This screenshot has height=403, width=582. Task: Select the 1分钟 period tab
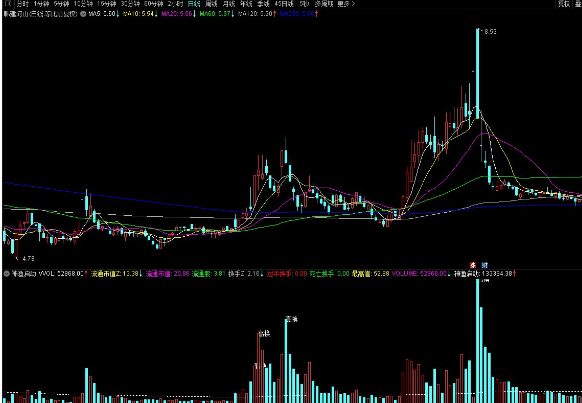pyautogui.click(x=41, y=4)
